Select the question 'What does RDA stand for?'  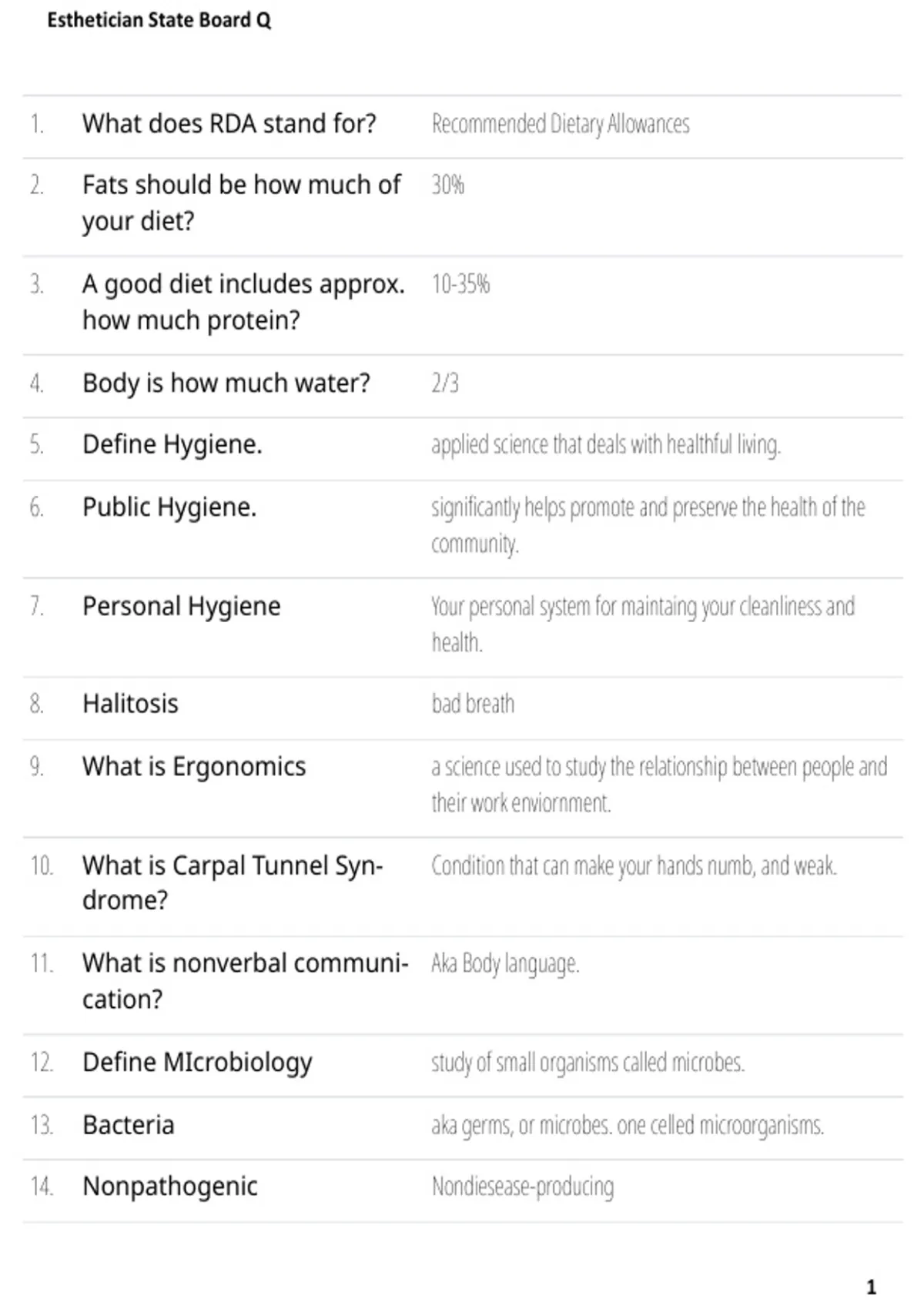pyautogui.click(x=229, y=123)
